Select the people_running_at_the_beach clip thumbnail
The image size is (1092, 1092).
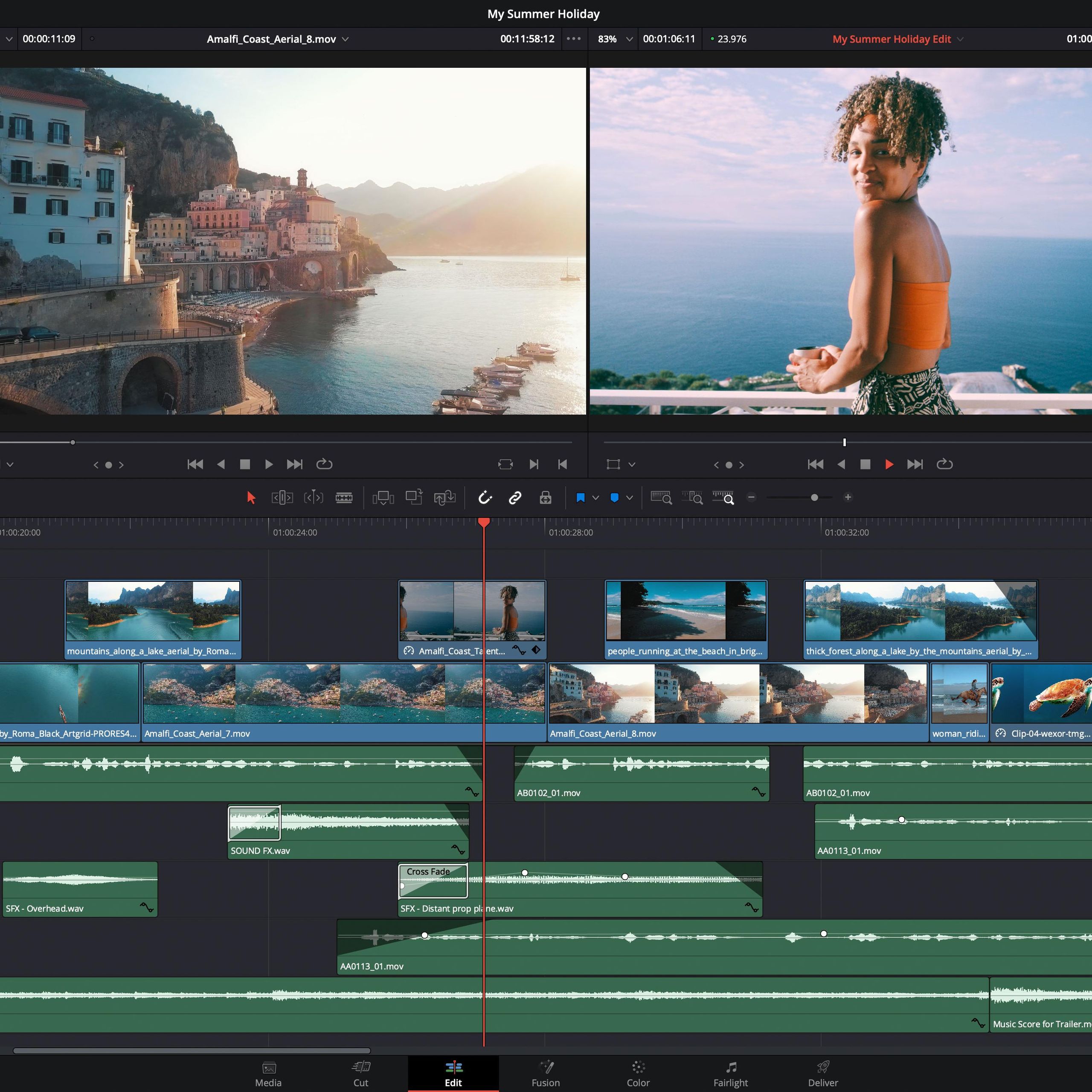[685, 610]
